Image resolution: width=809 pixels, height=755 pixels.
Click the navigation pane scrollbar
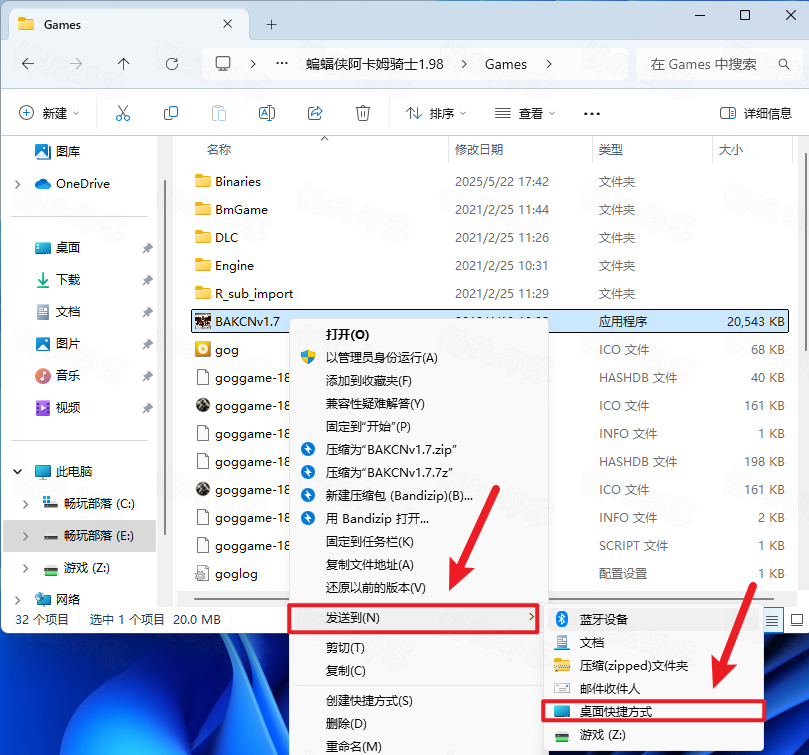coord(165,358)
